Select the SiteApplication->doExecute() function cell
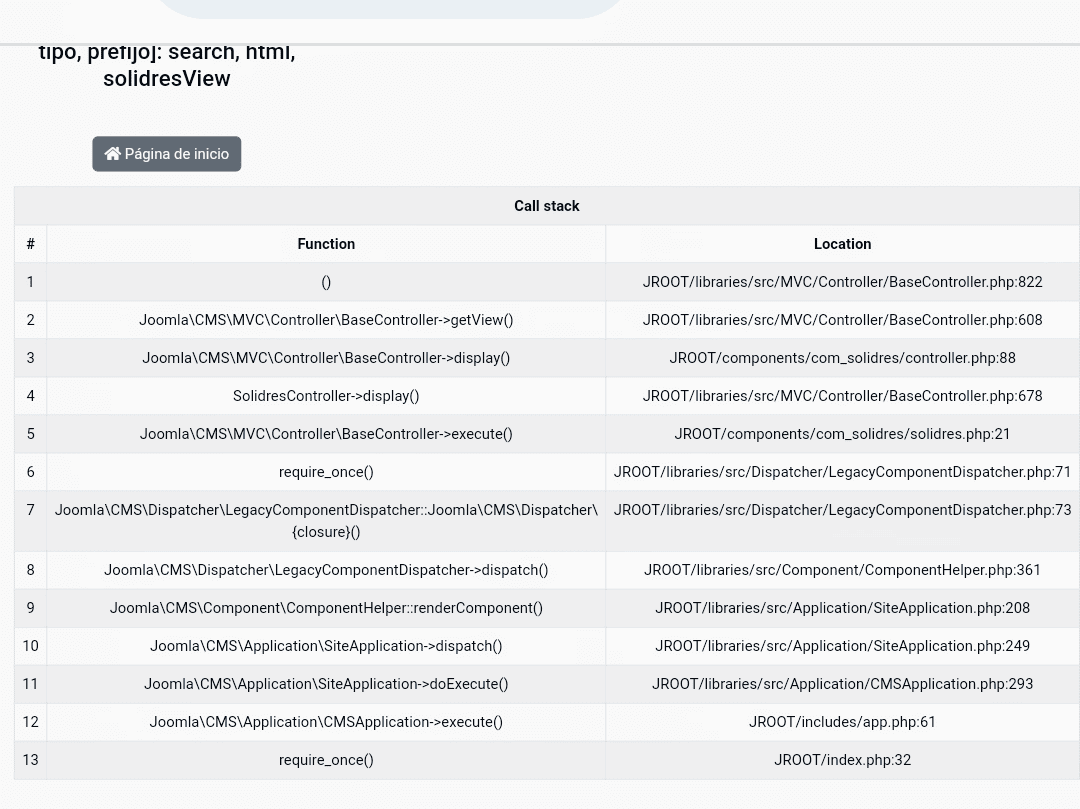The width and height of the screenshot is (1080, 809). pyautogui.click(x=326, y=684)
